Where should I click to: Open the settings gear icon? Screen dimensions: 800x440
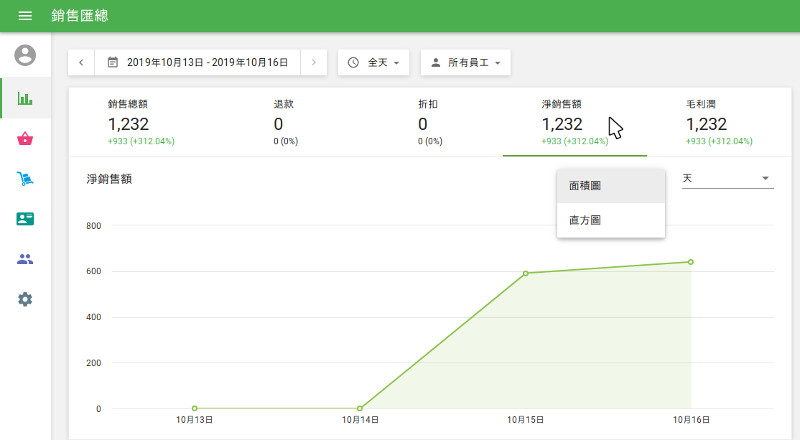25,299
